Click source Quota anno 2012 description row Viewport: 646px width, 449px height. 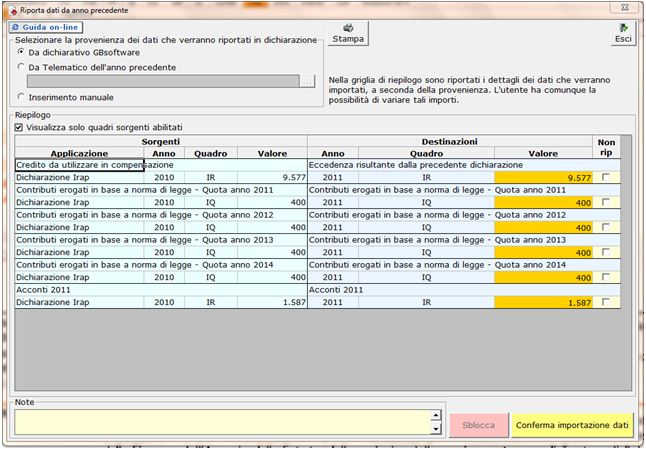click(x=161, y=215)
